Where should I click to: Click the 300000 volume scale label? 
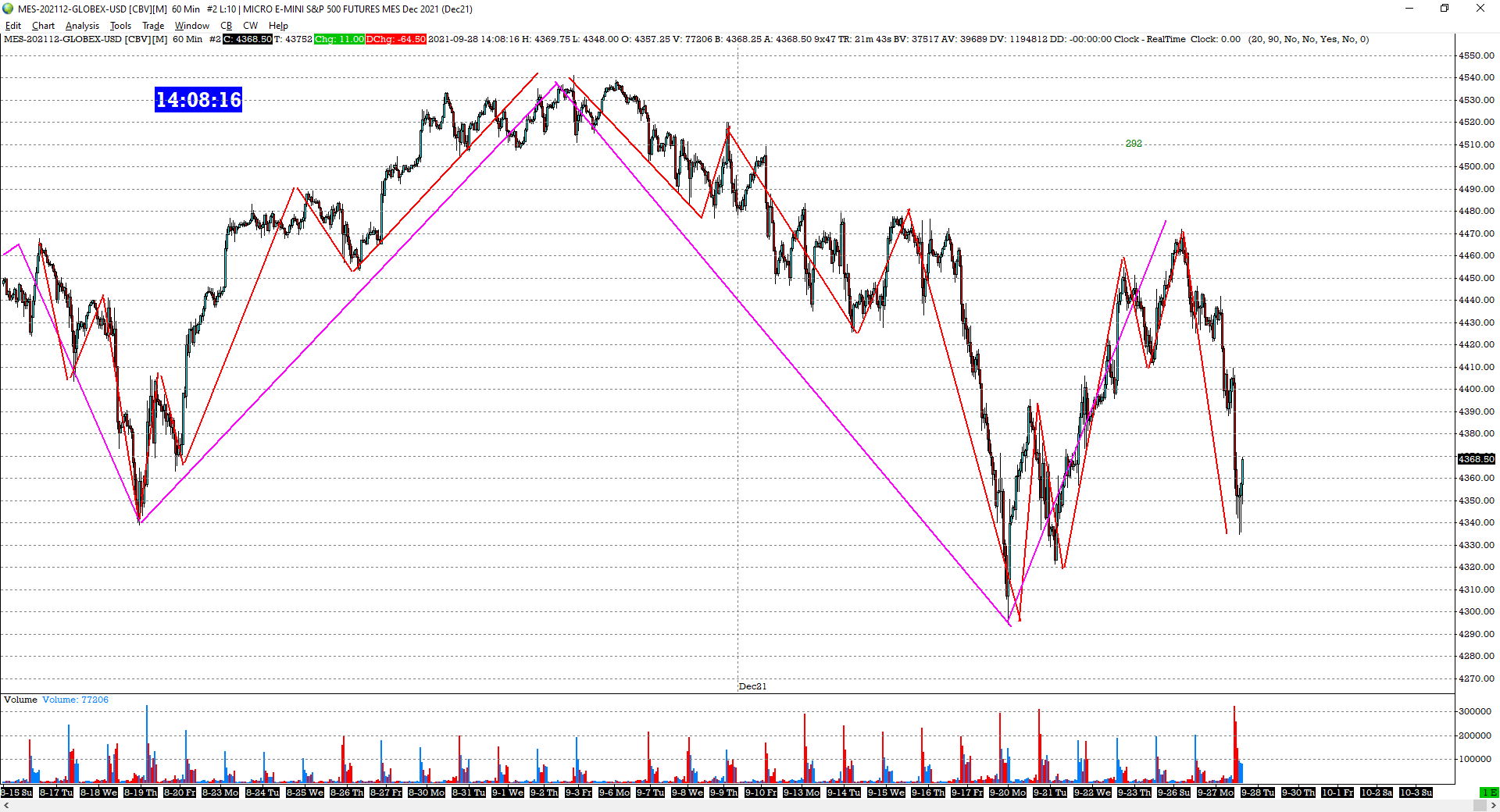coord(1475,711)
